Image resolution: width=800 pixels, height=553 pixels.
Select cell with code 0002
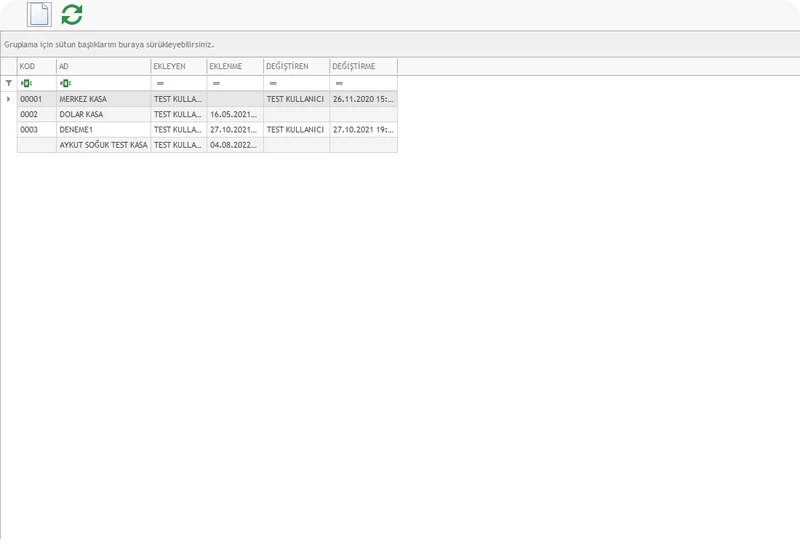(37, 114)
